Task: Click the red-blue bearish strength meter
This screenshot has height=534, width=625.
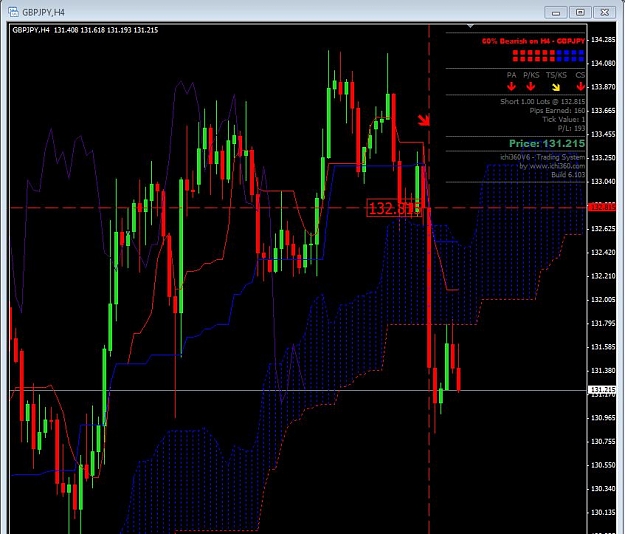Action: coord(548,56)
